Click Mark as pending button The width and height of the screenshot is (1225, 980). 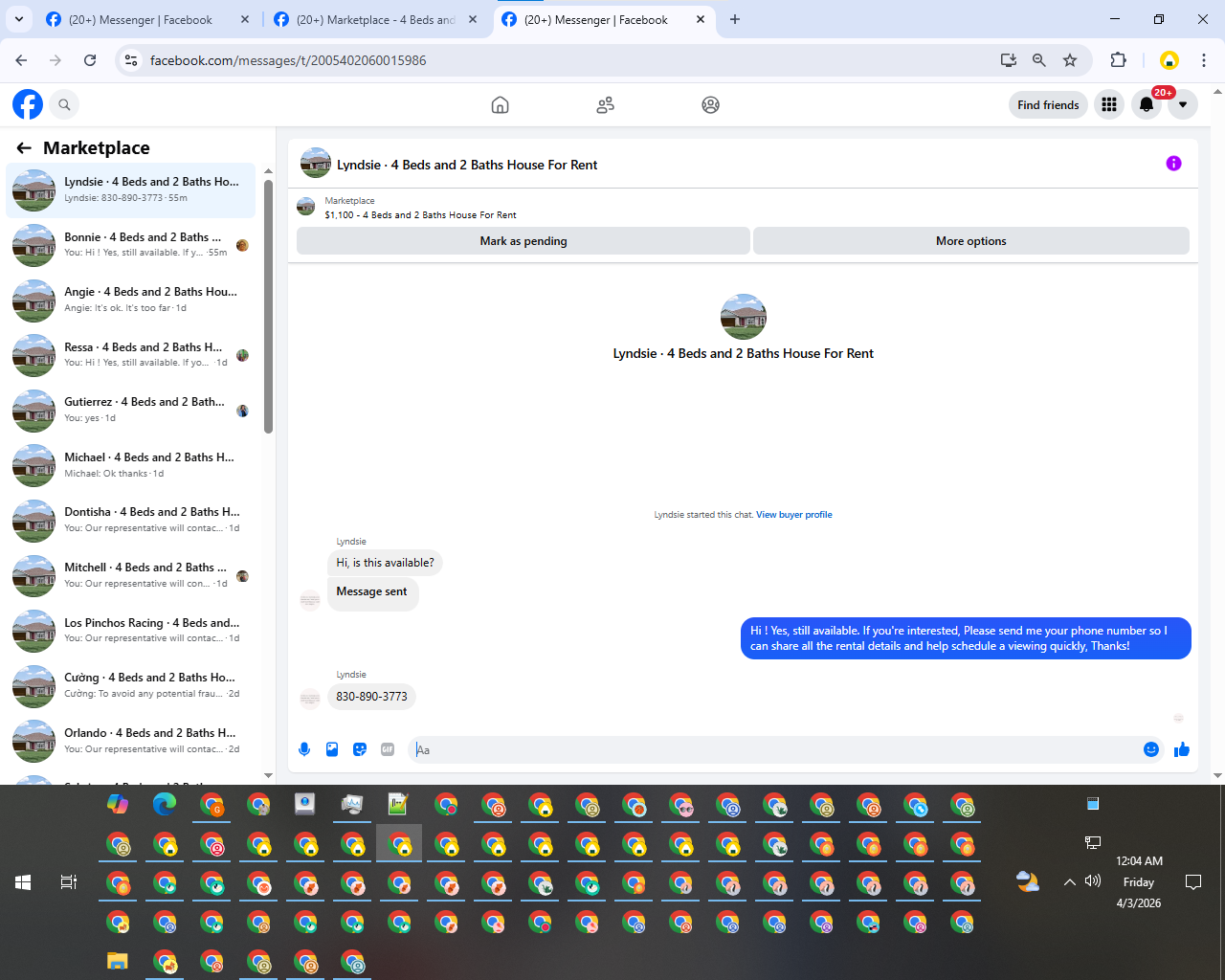pos(523,241)
